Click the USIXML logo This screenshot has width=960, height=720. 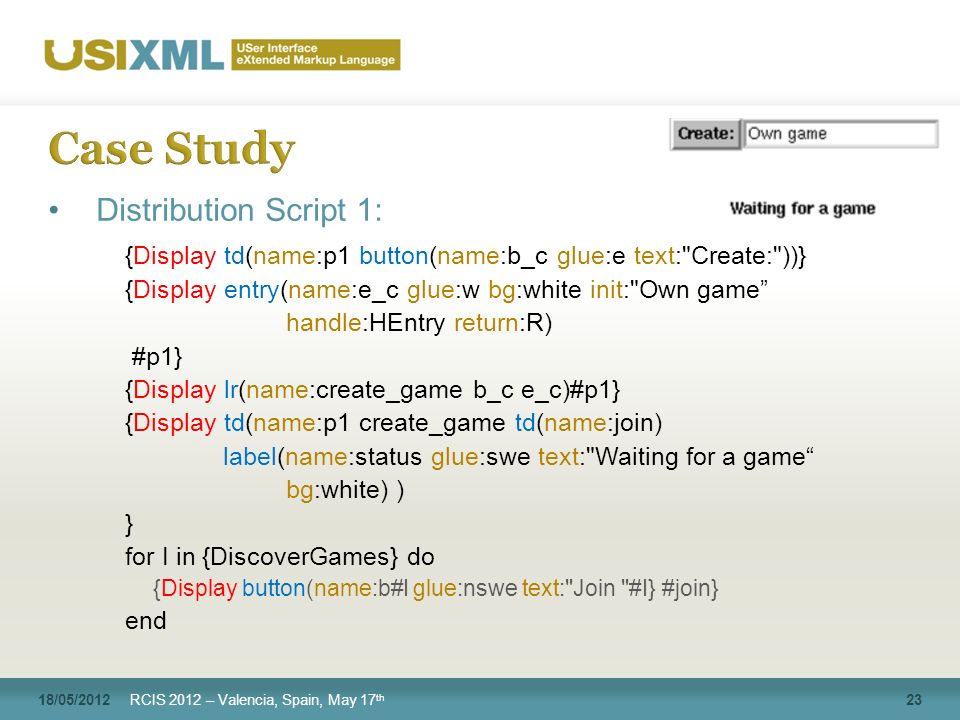point(133,55)
